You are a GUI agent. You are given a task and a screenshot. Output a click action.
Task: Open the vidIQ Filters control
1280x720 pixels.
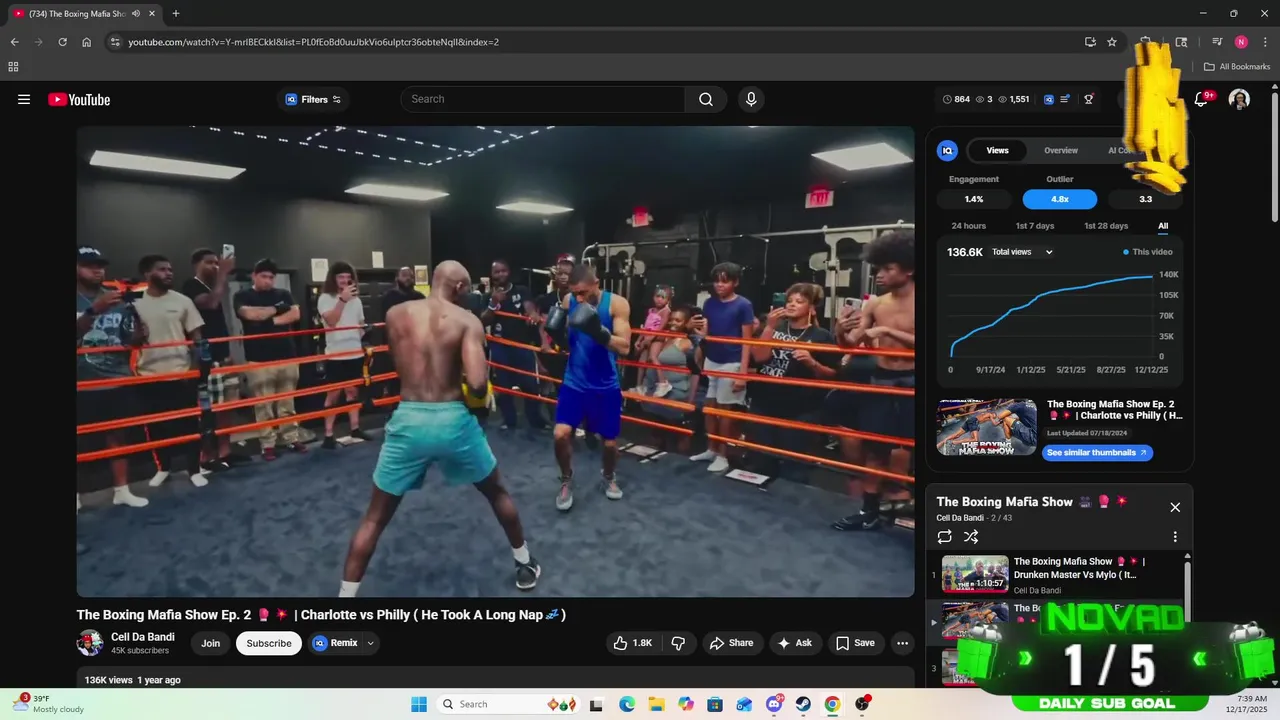click(x=313, y=99)
